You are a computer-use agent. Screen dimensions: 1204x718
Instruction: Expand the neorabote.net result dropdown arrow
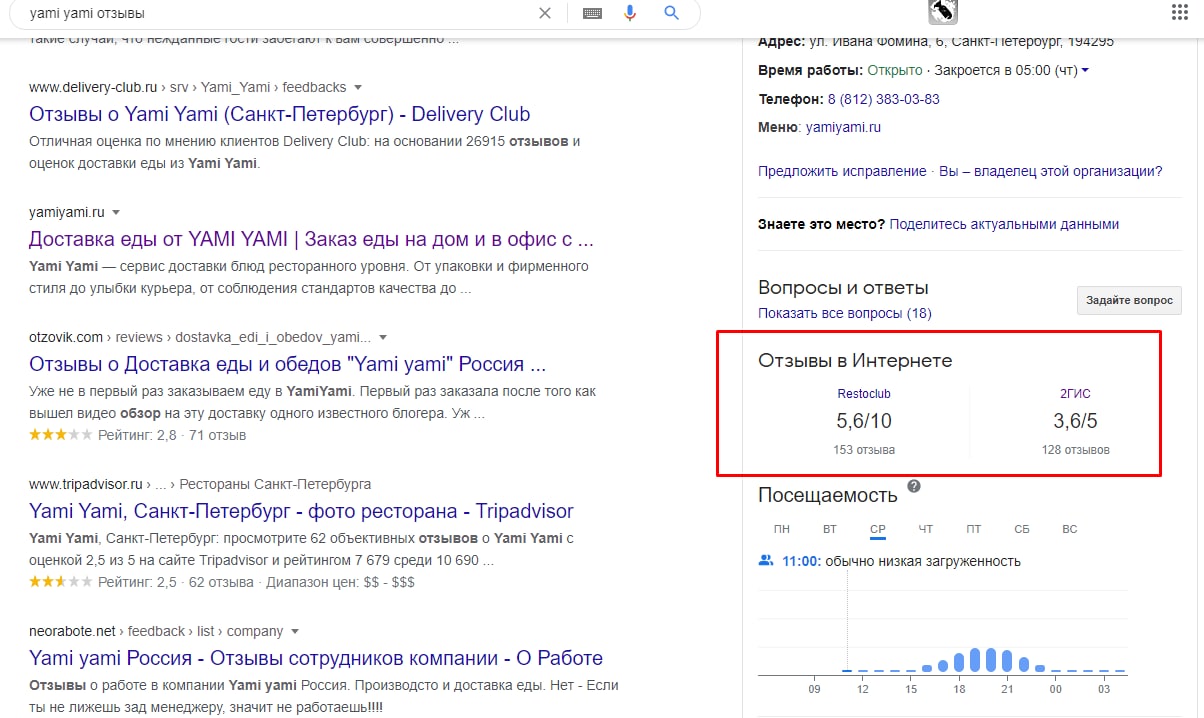[x=295, y=632]
